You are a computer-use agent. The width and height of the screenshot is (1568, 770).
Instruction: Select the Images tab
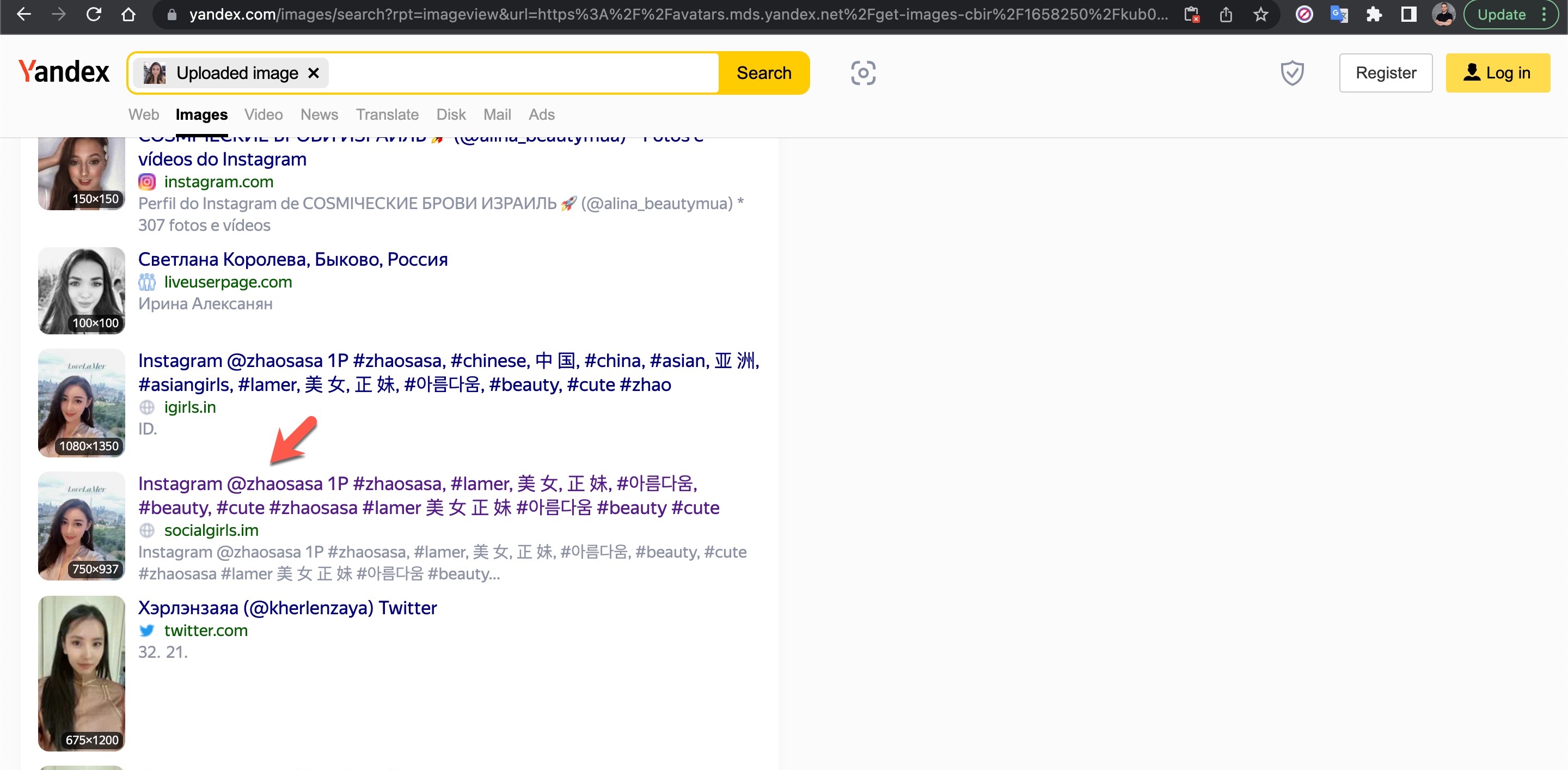pos(201,114)
